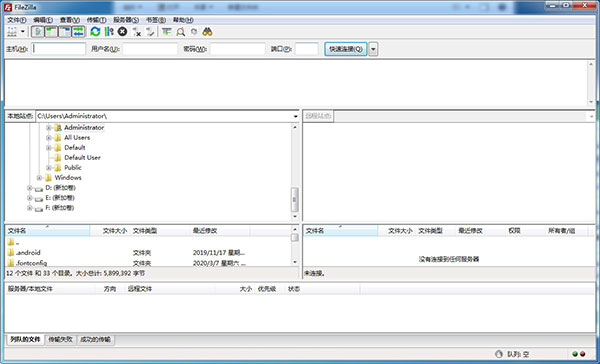Reconnect to the last server
This screenshot has width=600, height=364.
(x=150, y=32)
